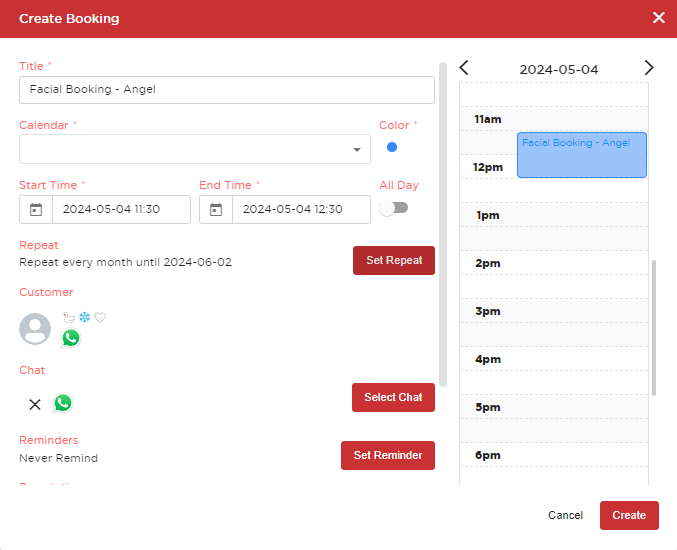Click the Start Time date field
The height and width of the screenshot is (550, 677).
(120, 210)
